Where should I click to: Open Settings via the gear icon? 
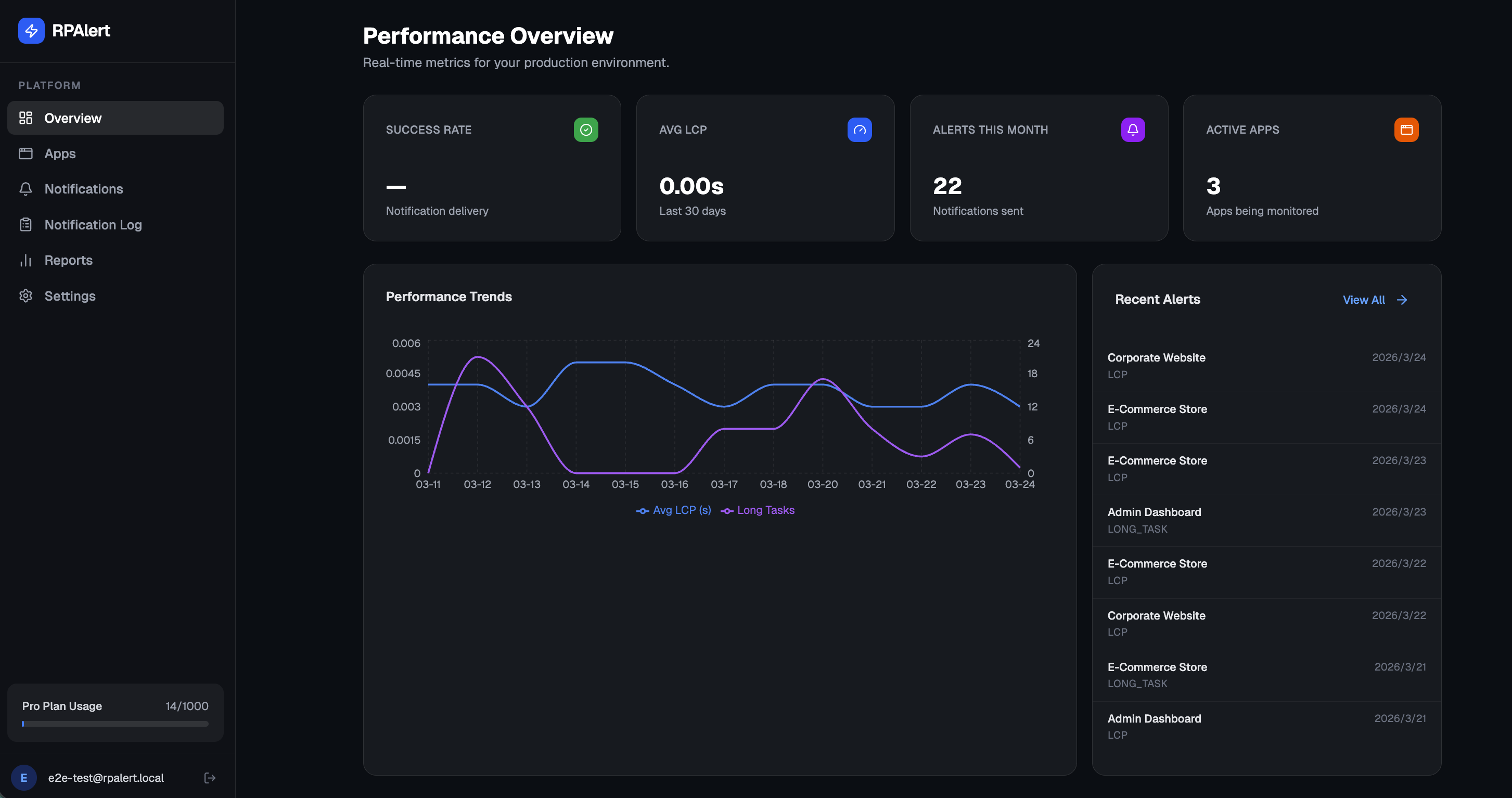click(26, 295)
